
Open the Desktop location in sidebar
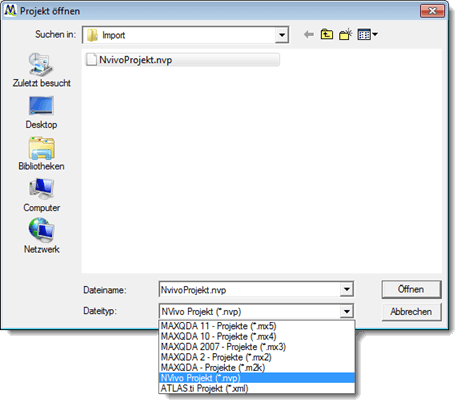(41, 113)
